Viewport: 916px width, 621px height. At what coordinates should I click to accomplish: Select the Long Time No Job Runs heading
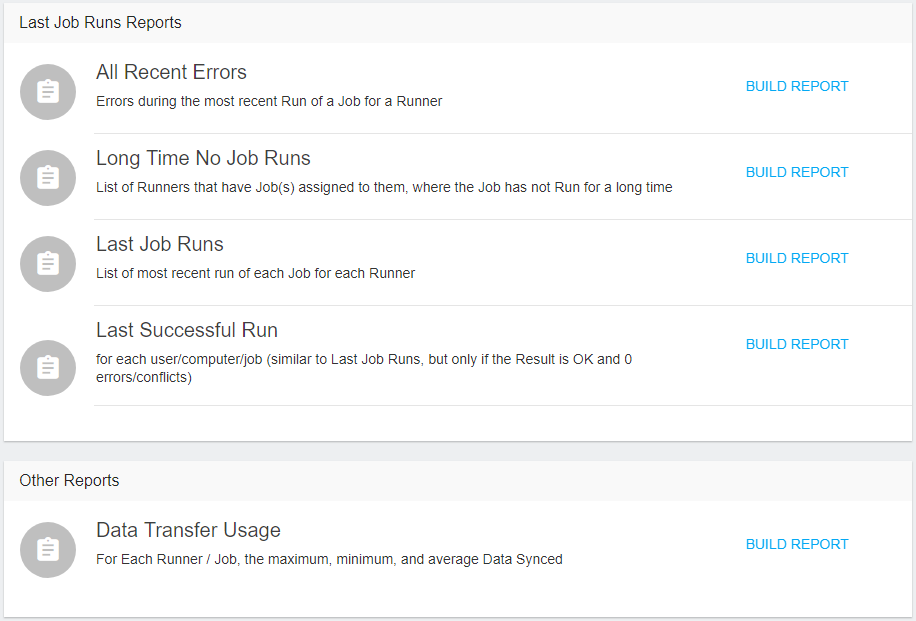click(x=203, y=158)
